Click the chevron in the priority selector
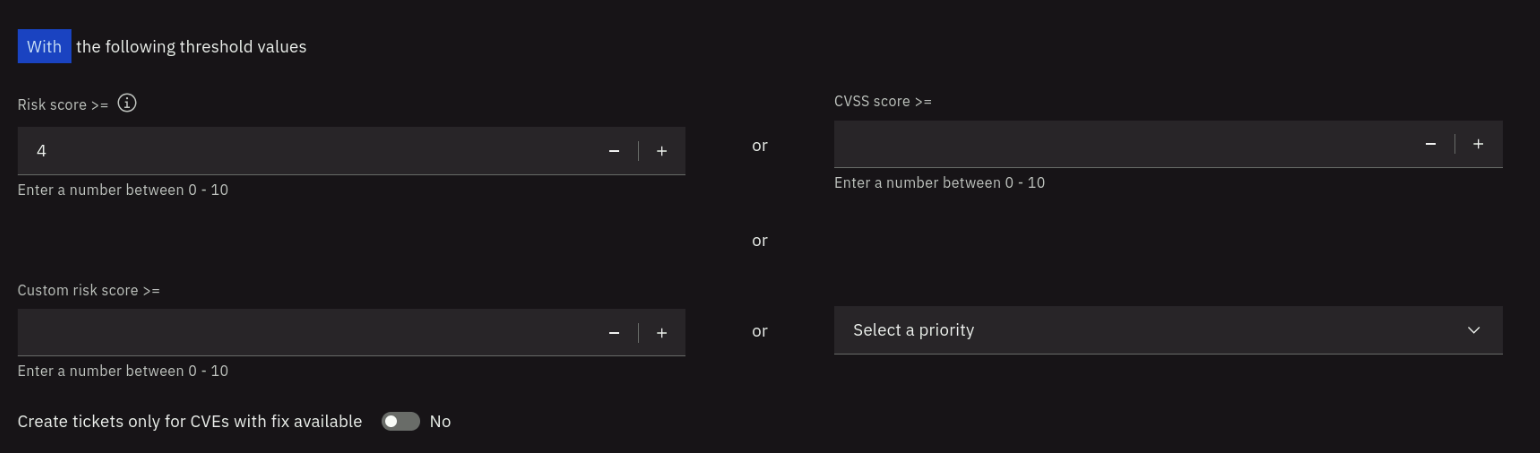Image resolution: width=1540 pixels, height=453 pixels. pyautogui.click(x=1473, y=330)
